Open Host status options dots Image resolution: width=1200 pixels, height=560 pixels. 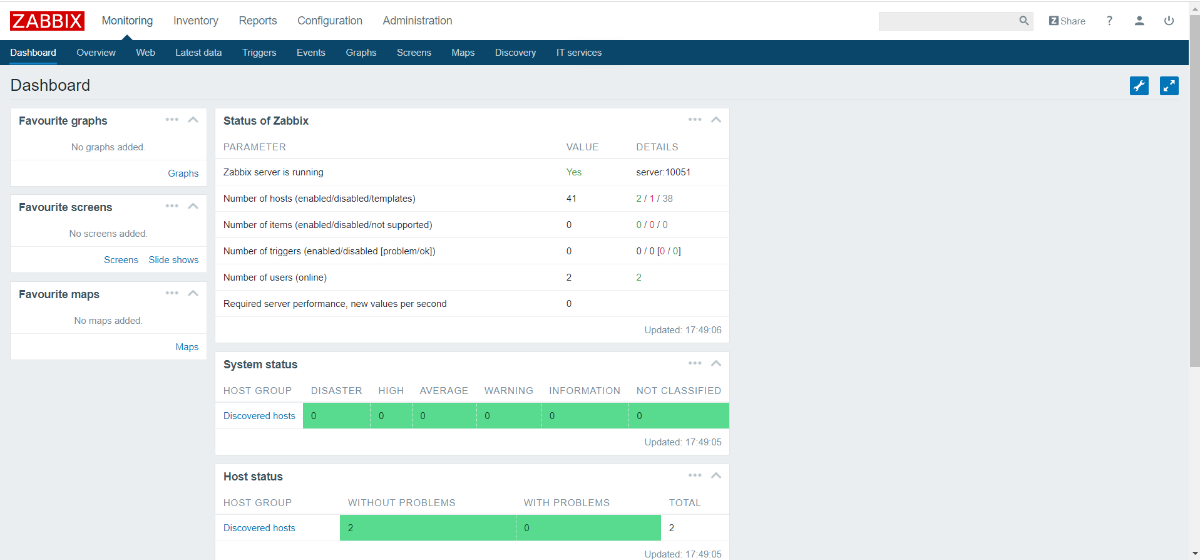coord(695,476)
